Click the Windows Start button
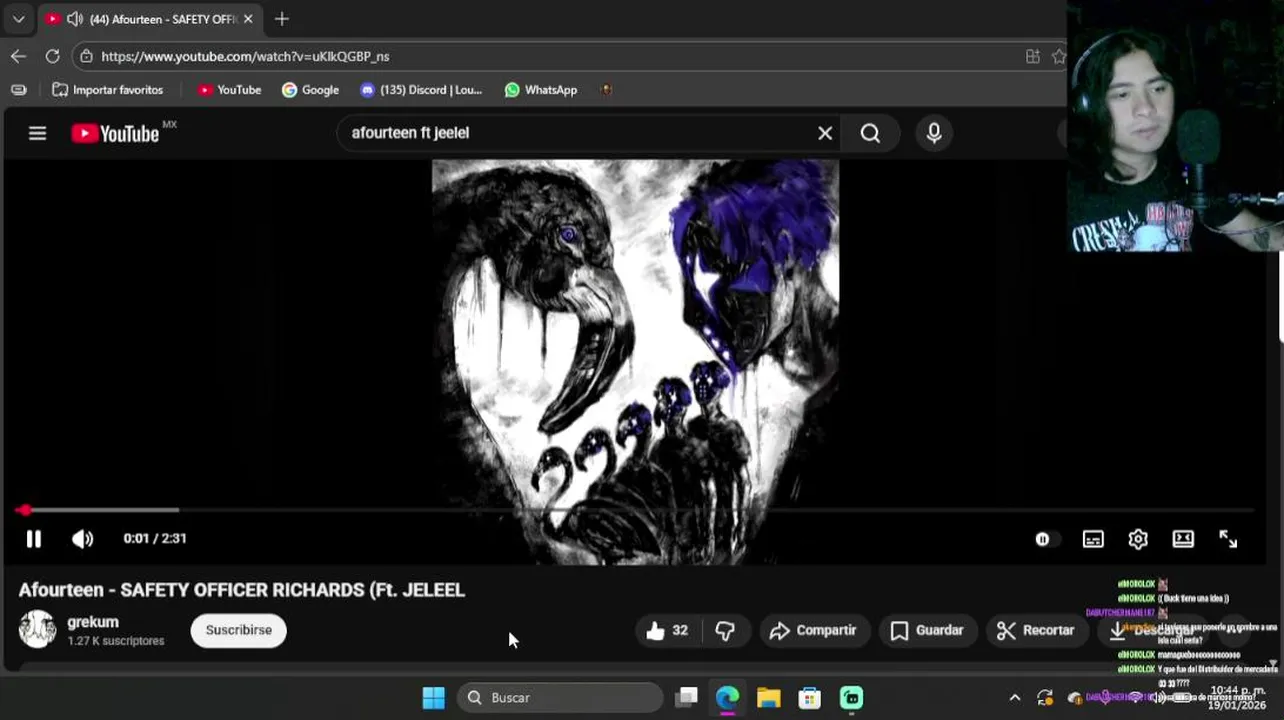The image size is (1284, 720). point(433,698)
